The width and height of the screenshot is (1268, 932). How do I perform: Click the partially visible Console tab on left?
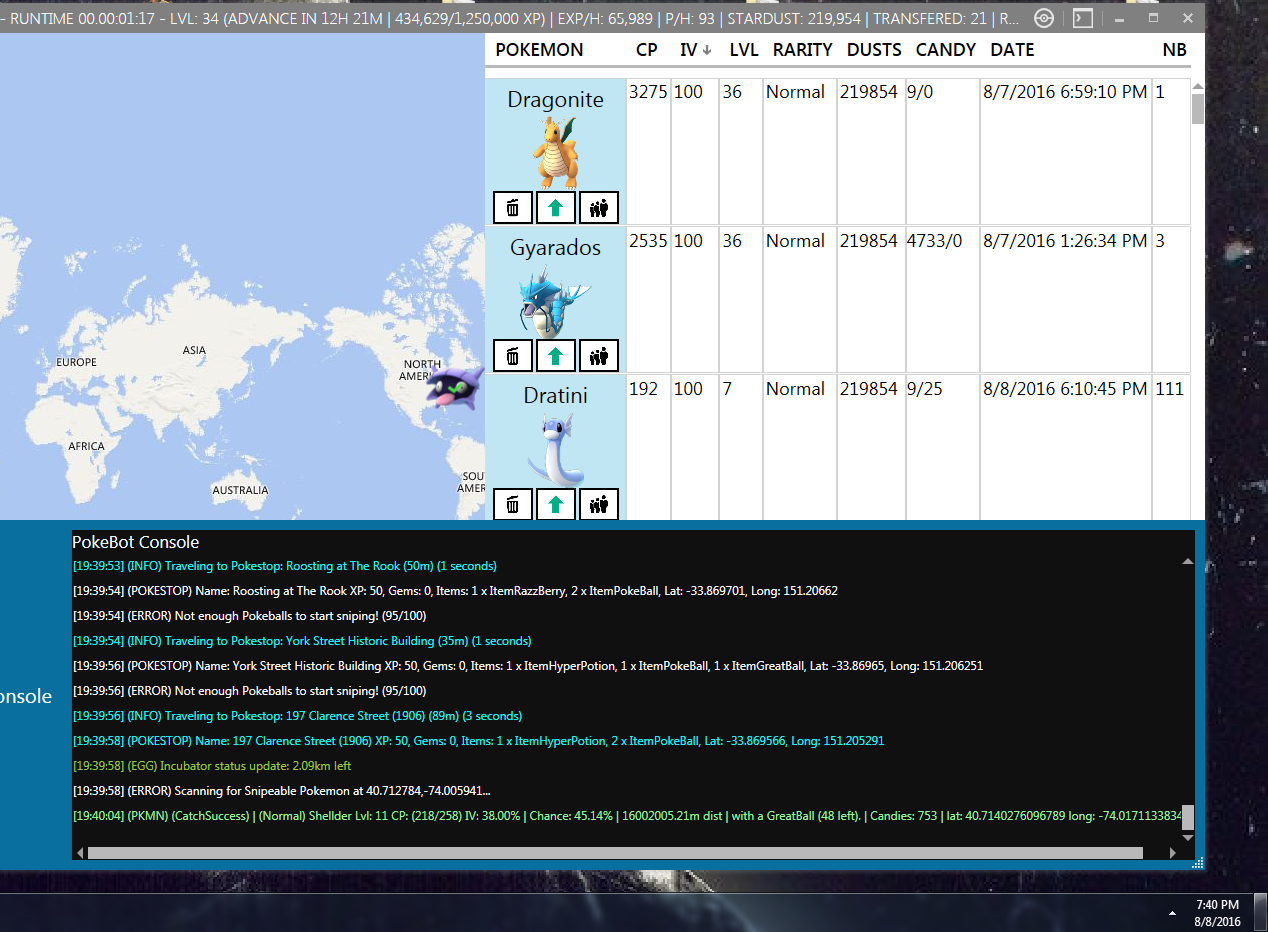point(26,696)
